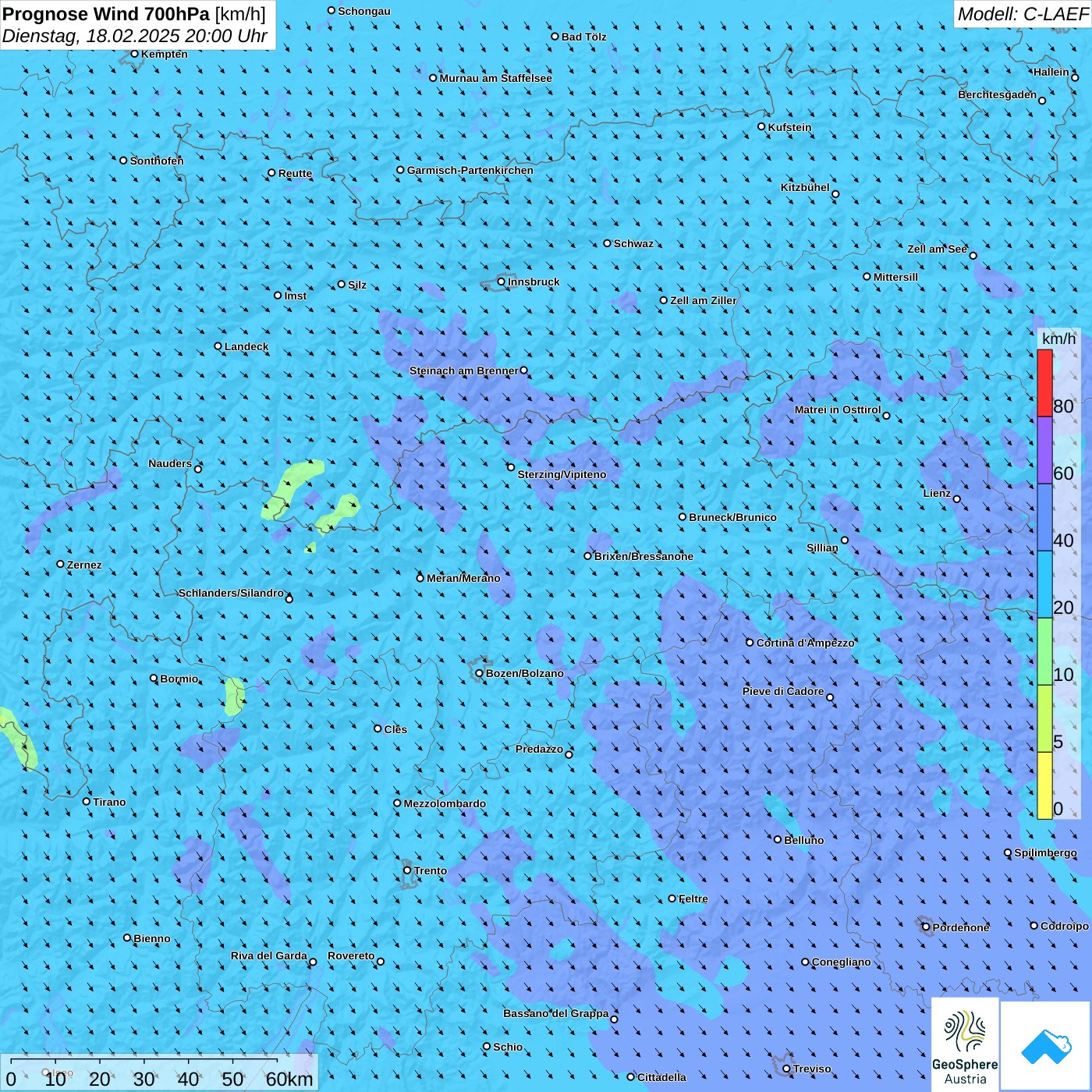The width and height of the screenshot is (1092, 1092).
Task: Click the 'Mezzolombardo' map label
Action: [x=445, y=803]
